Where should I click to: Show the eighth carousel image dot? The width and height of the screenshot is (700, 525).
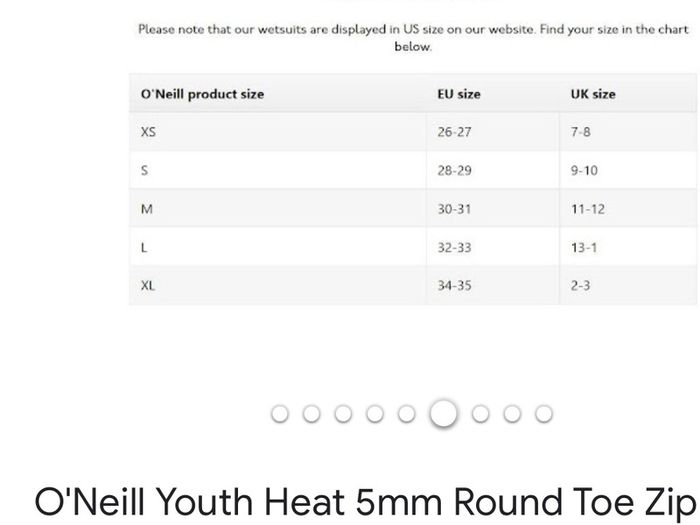pyautogui.click(x=512, y=414)
